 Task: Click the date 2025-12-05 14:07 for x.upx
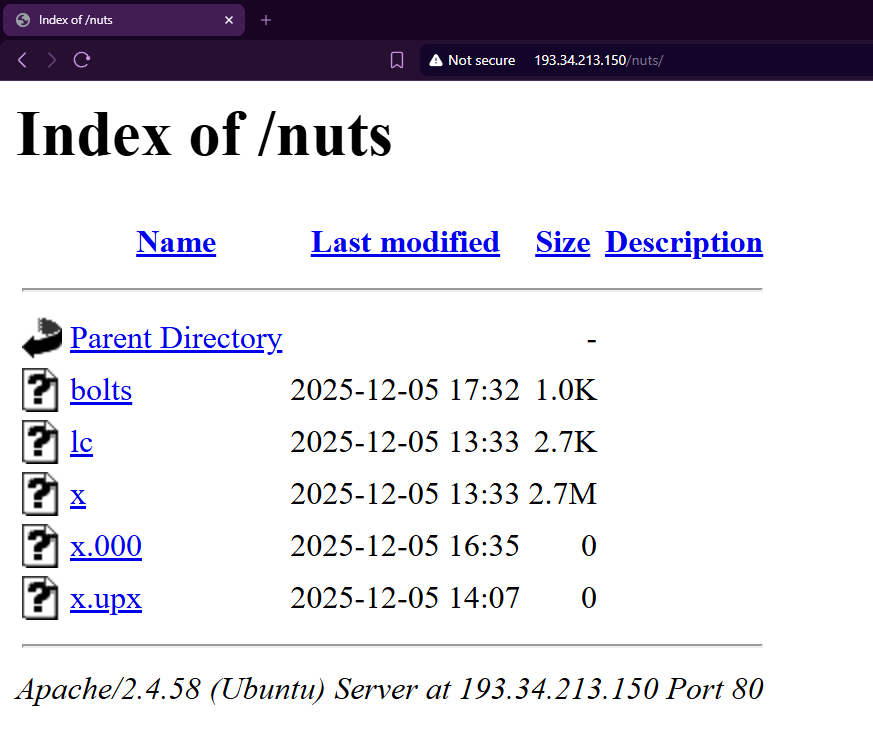point(405,598)
